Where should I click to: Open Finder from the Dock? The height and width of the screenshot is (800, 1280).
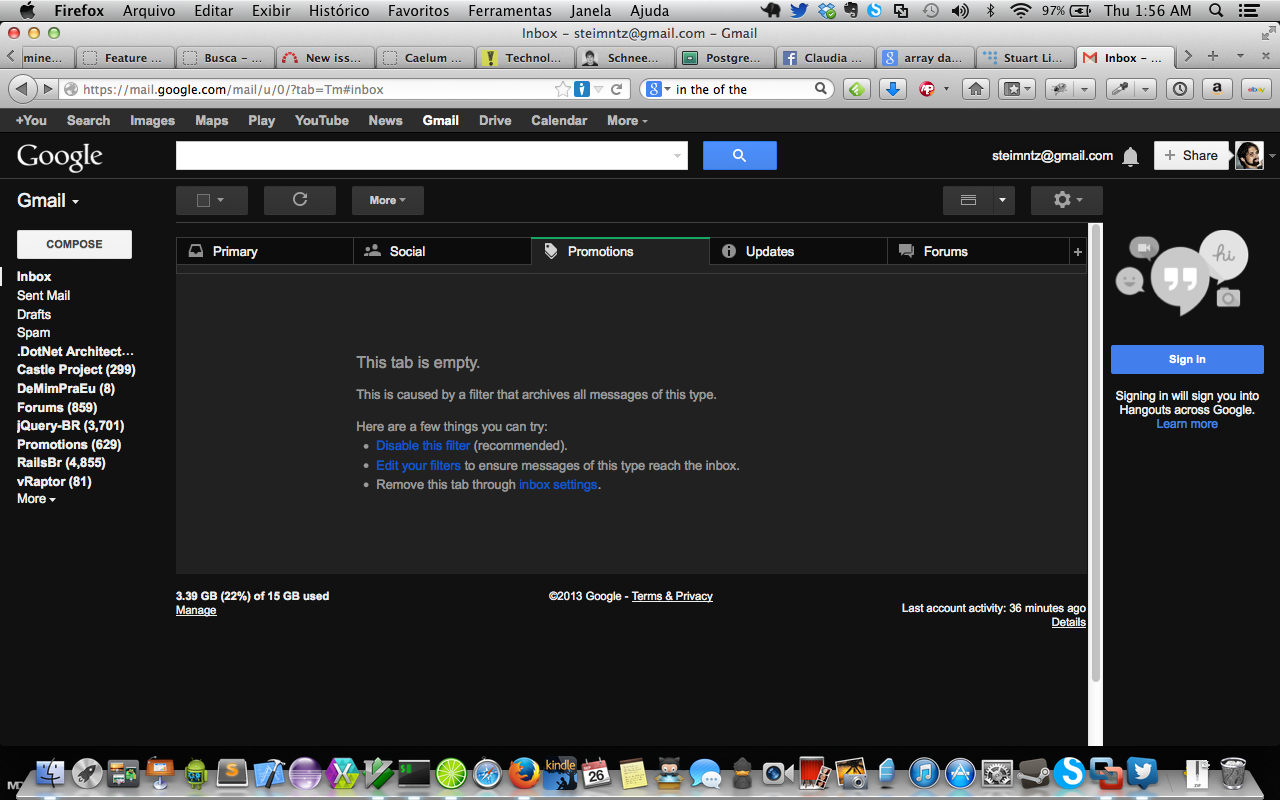click(x=51, y=772)
